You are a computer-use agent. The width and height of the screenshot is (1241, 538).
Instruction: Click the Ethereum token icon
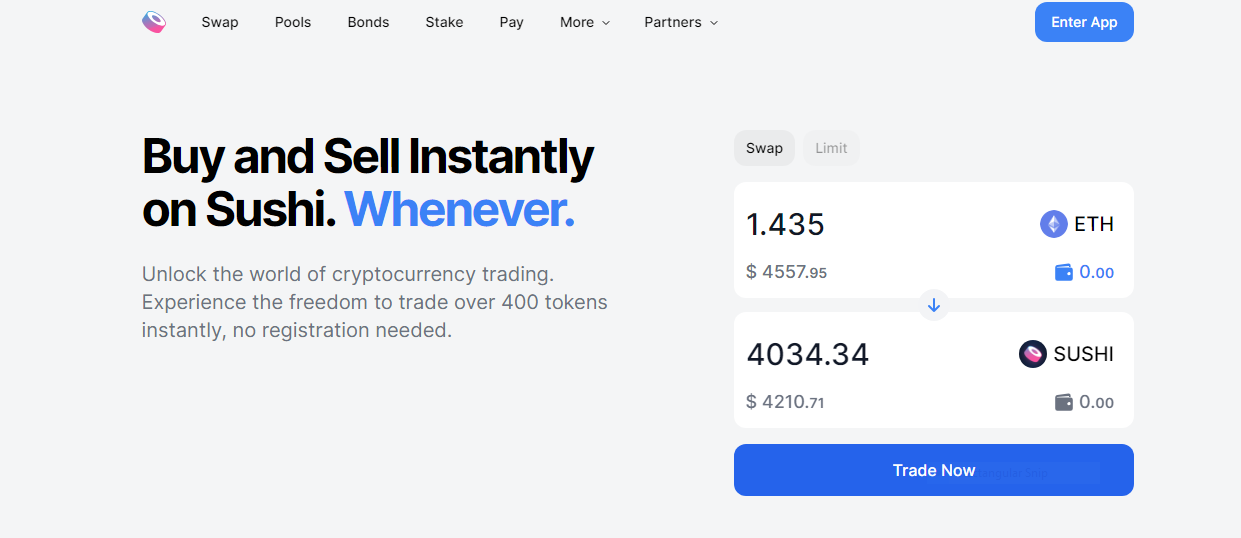1054,224
